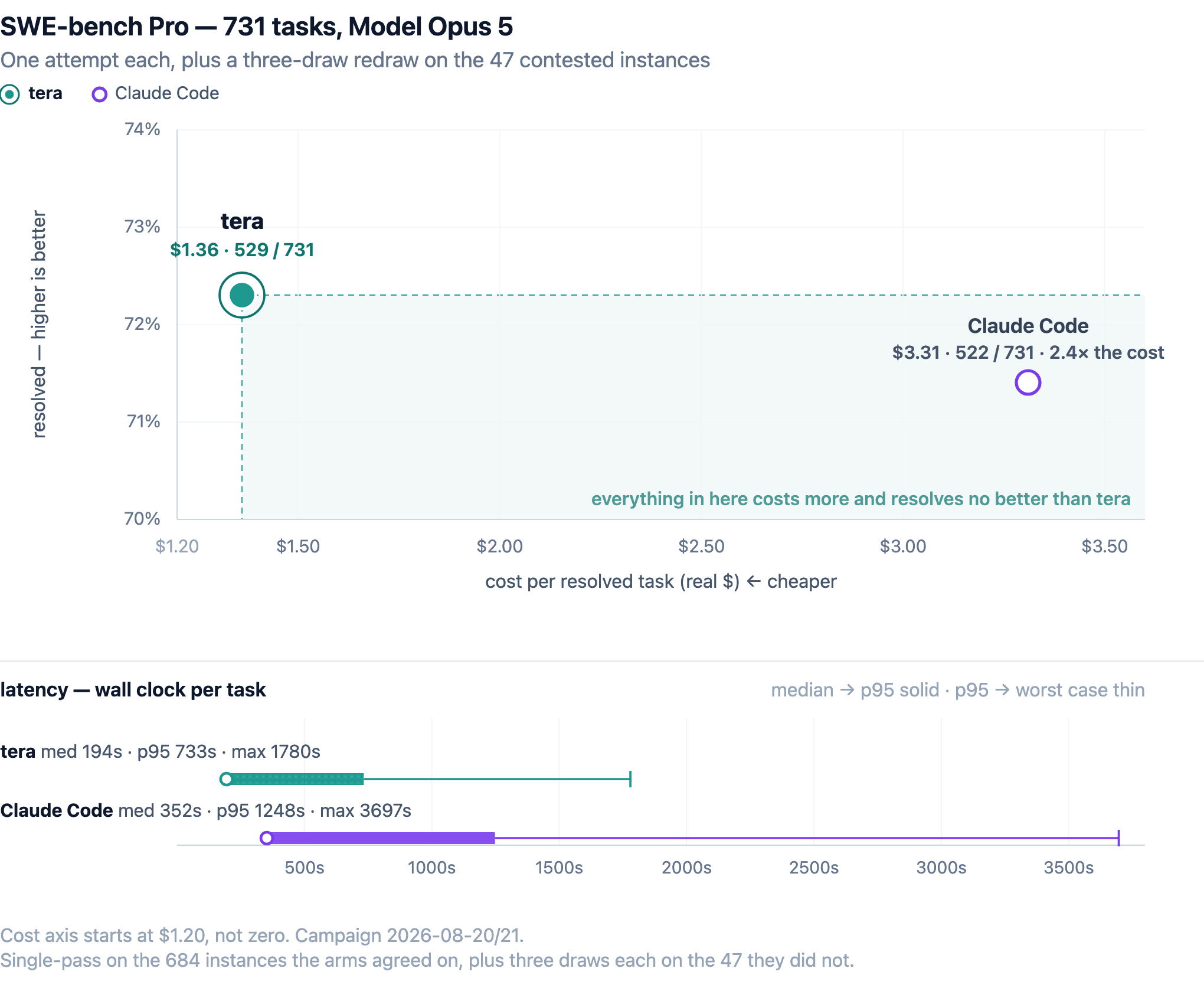Click the $1.20 x-axis tick label
Image resolution: width=1204 pixels, height=1001 pixels.
click(177, 547)
